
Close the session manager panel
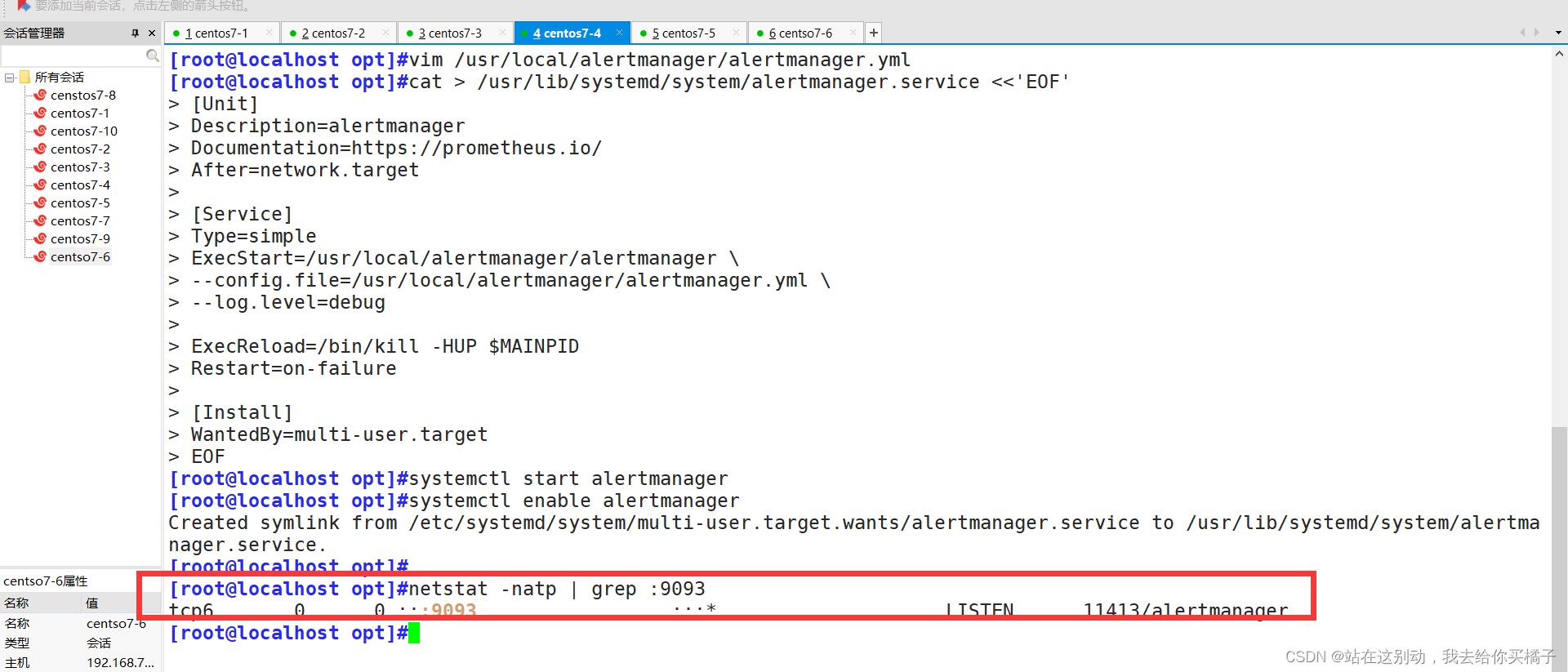[152, 33]
